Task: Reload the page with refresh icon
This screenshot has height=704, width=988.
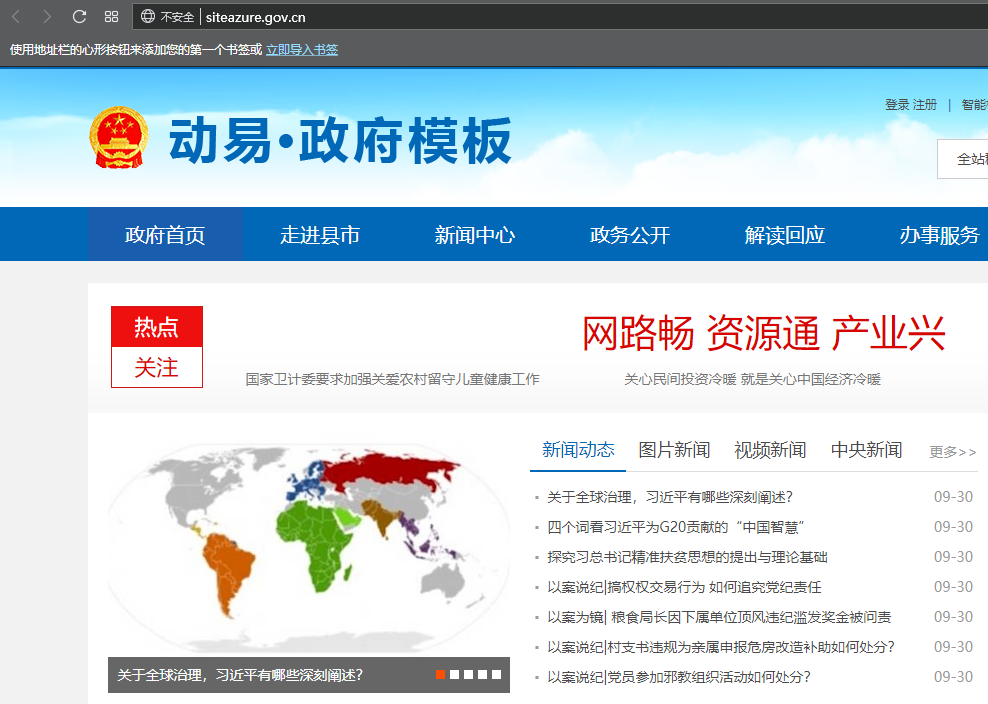Action: pos(79,17)
